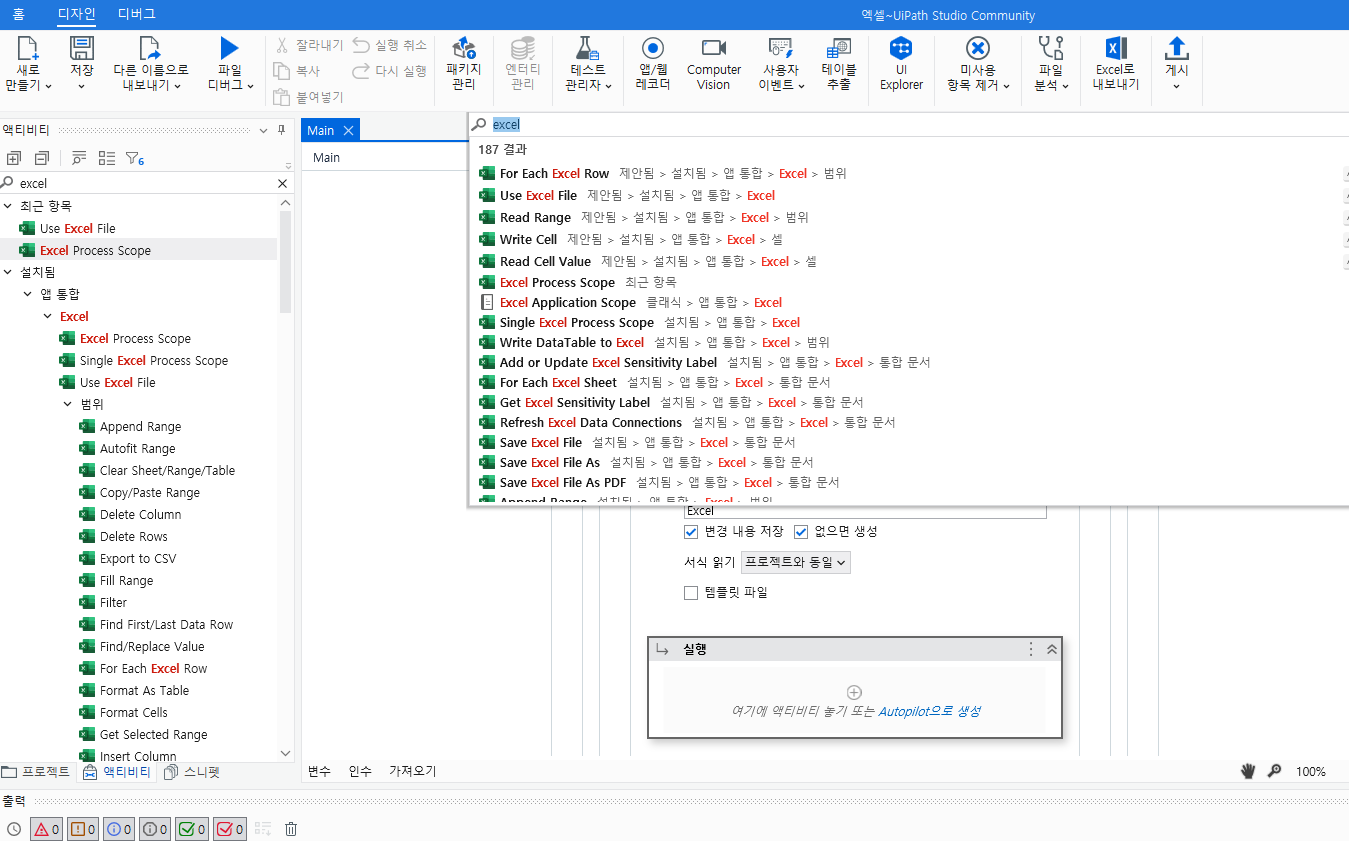Close the Main document tab

(348, 130)
